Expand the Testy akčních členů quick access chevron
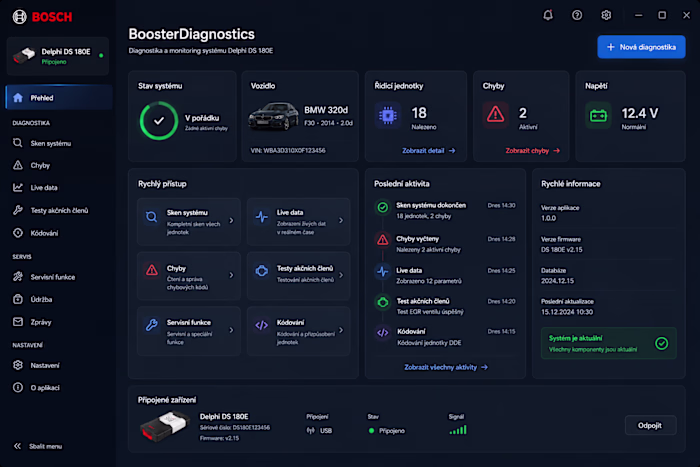The width and height of the screenshot is (700, 467). click(341, 275)
